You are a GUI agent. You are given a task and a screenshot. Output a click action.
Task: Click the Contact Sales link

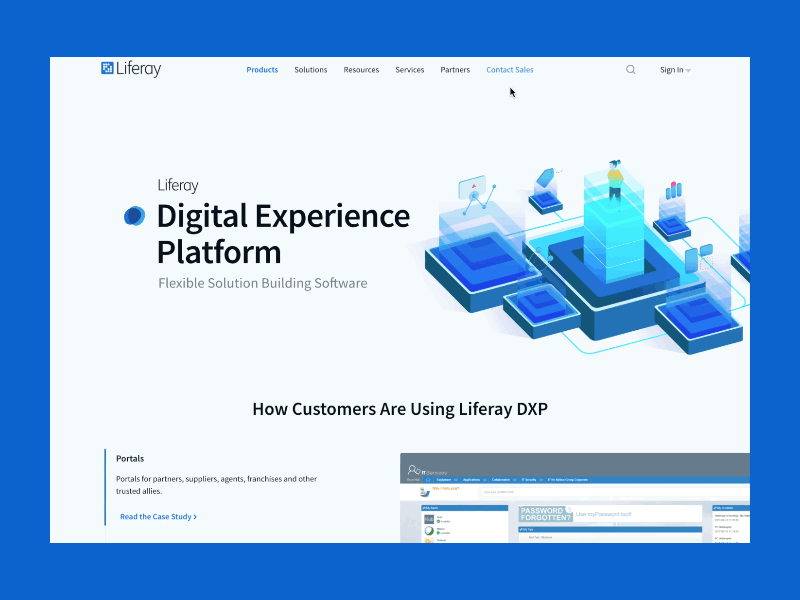pos(509,69)
